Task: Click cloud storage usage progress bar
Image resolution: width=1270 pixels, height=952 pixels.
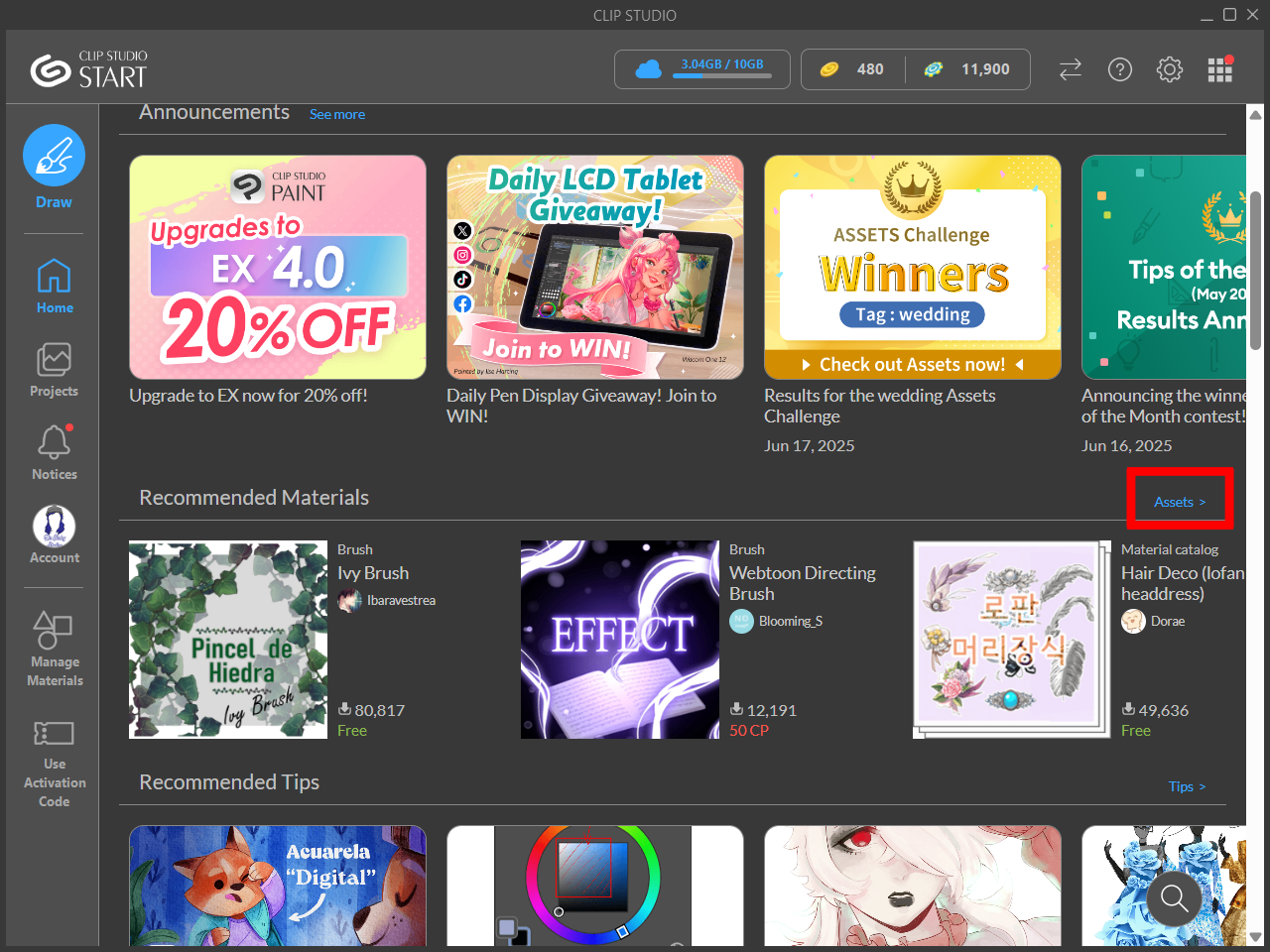Action: [722, 75]
